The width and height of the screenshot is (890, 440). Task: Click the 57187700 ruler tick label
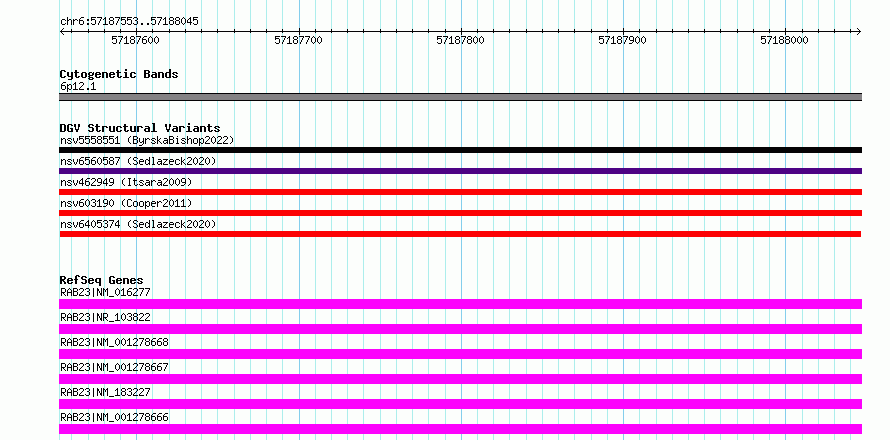(298, 40)
